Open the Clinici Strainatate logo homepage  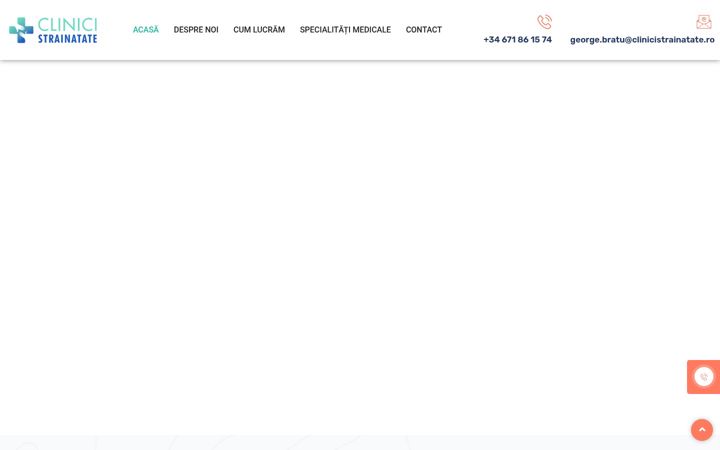click(53, 30)
